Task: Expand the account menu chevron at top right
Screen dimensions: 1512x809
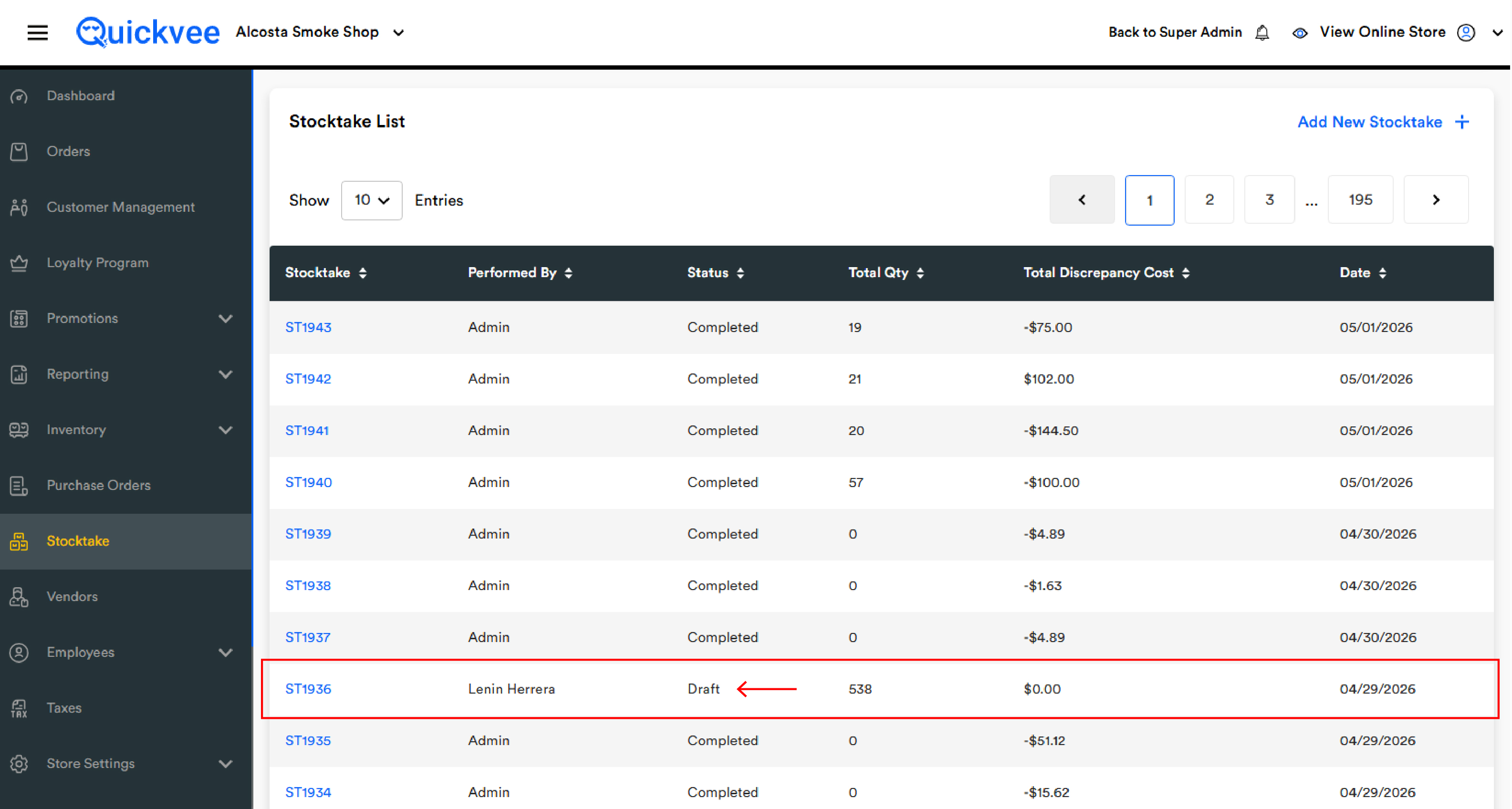Action: point(1497,33)
